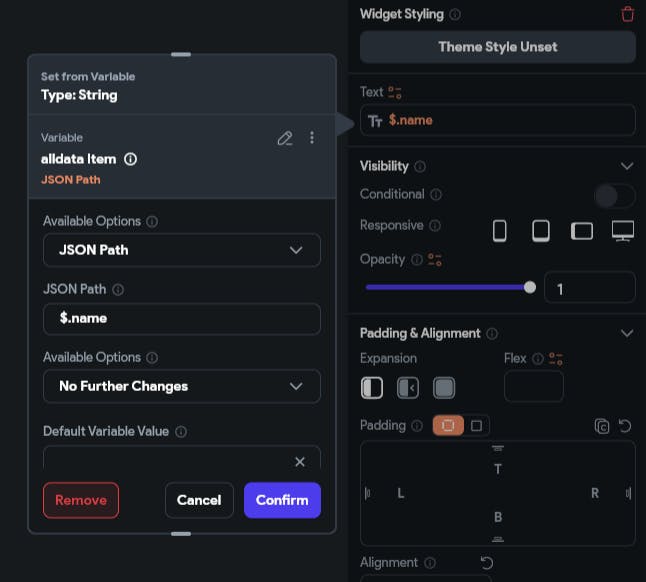646x582 pixels.
Task: Open the No Further Changes dropdown
Action: tap(182, 386)
